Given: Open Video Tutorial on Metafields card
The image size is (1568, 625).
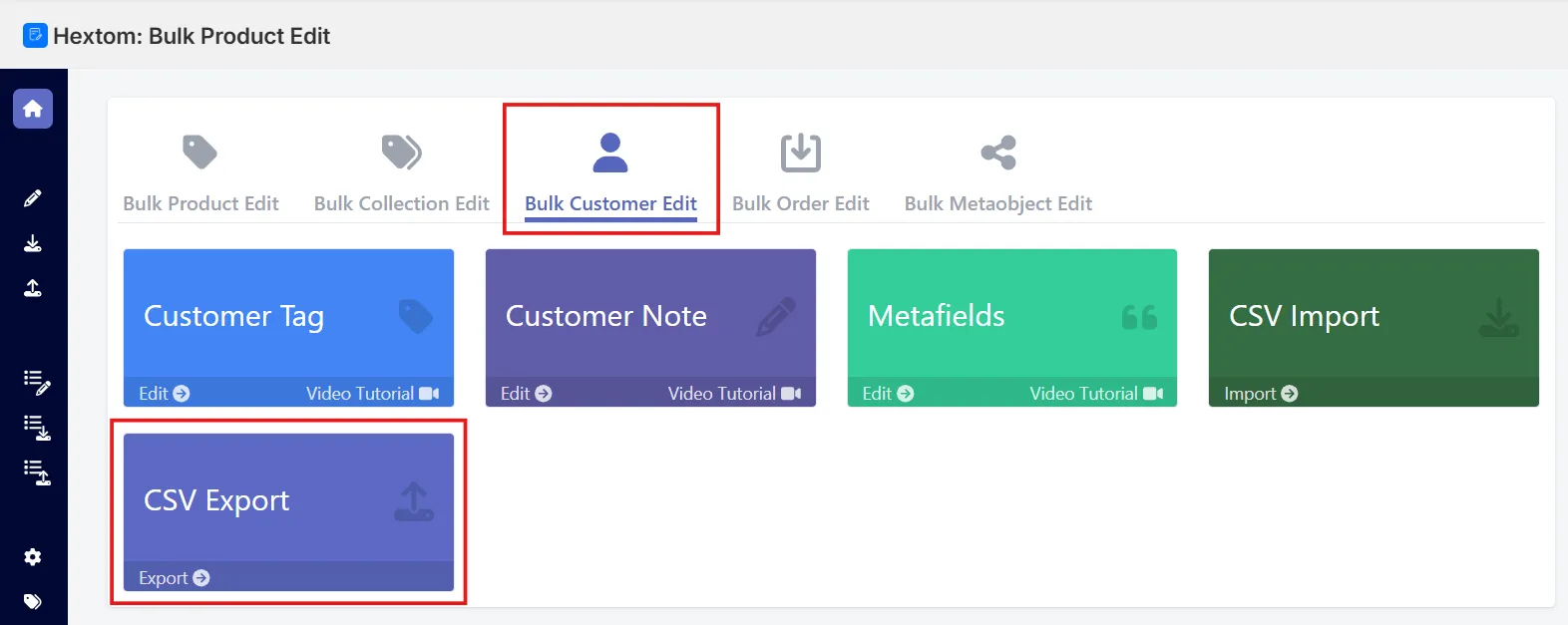Looking at the screenshot, I should [1096, 394].
